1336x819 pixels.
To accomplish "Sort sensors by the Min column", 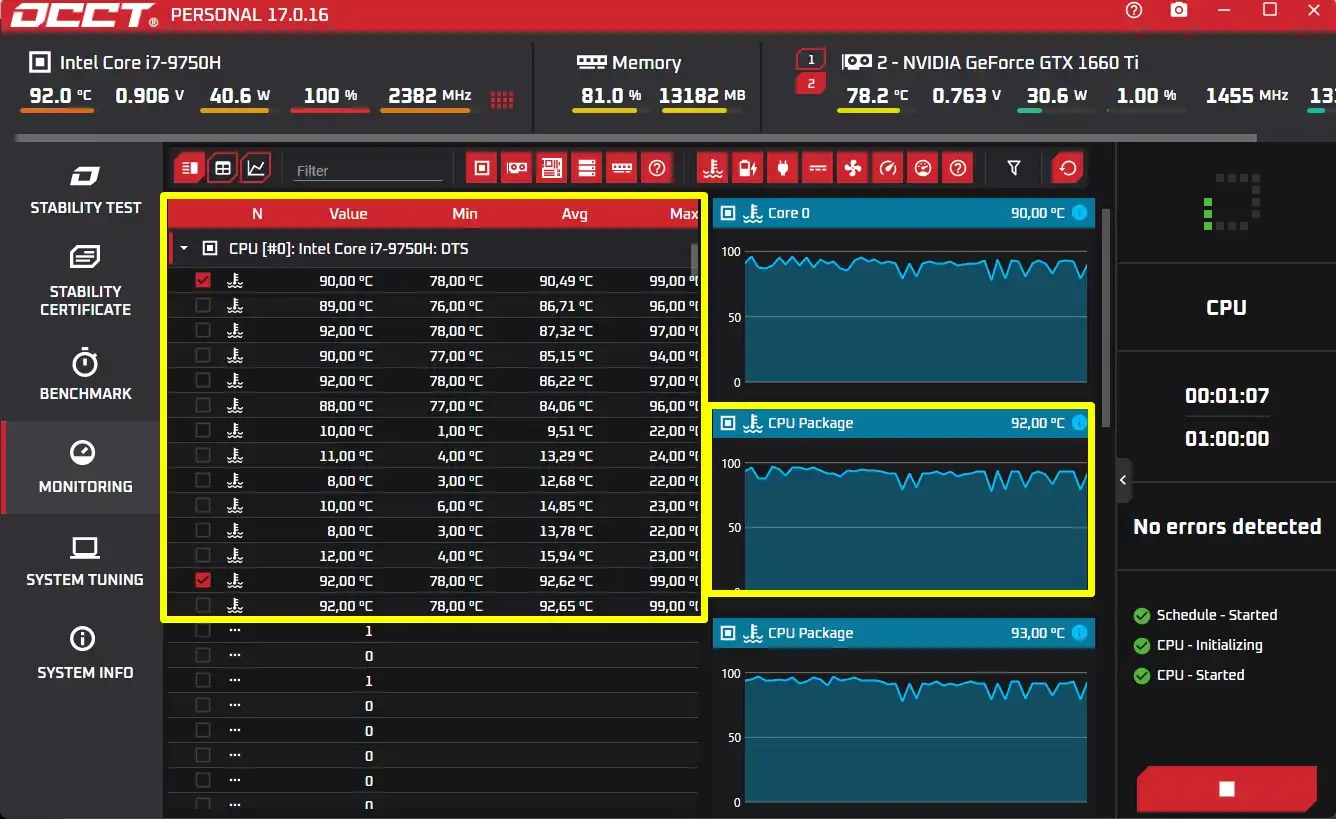I will tap(465, 213).
